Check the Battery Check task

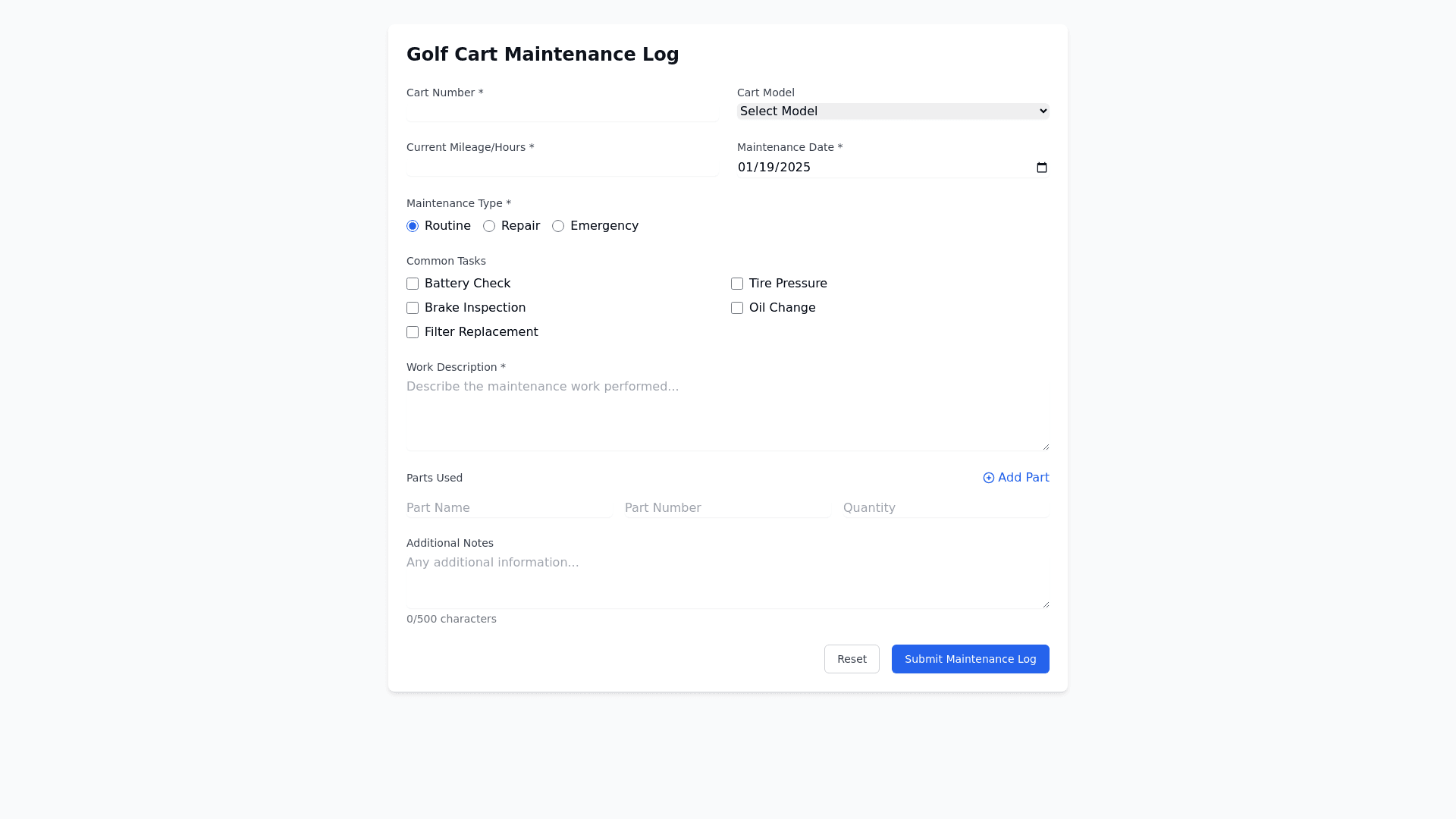click(x=413, y=284)
